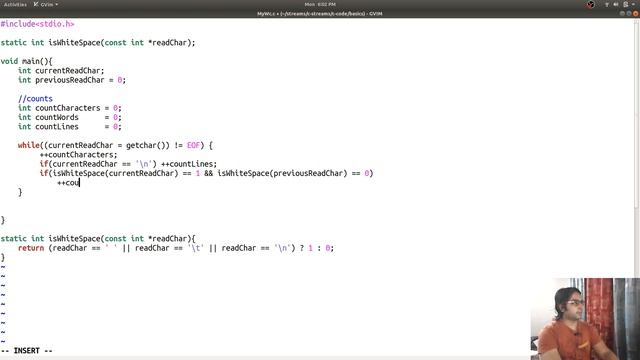Click the partially typed '++cou' line
640x360 pixels.
tap(68, 183)
